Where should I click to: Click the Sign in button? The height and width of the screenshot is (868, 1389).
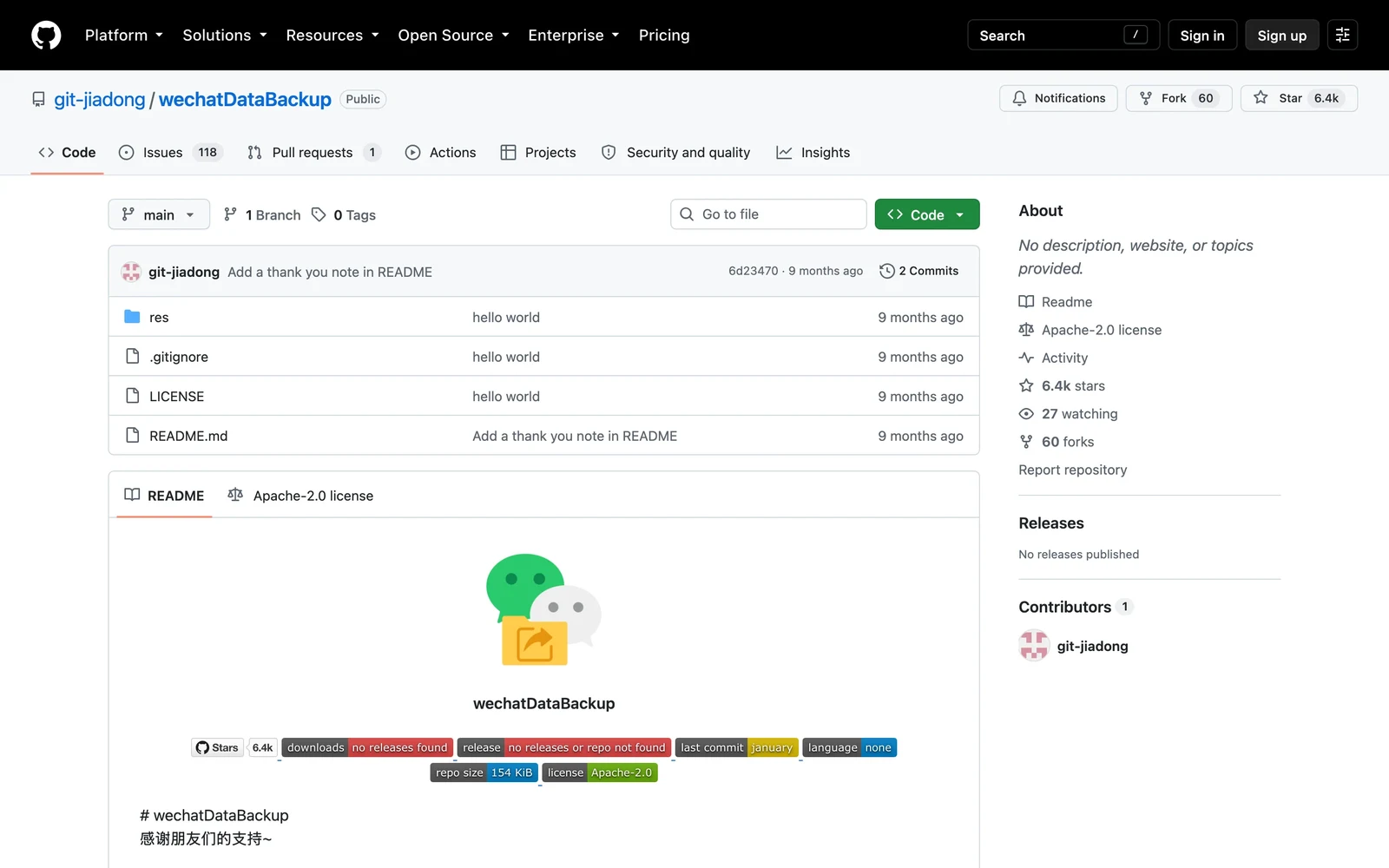tap(1202, 36)
